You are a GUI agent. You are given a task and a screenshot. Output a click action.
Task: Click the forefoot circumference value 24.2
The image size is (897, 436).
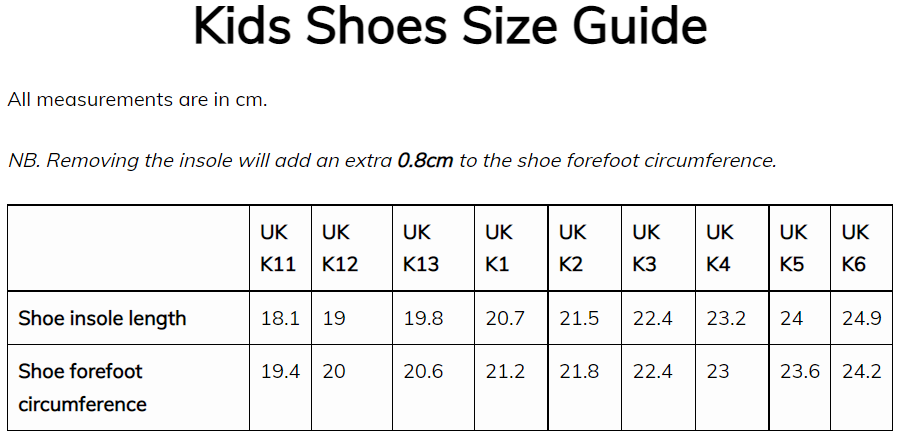coord(861,372)
